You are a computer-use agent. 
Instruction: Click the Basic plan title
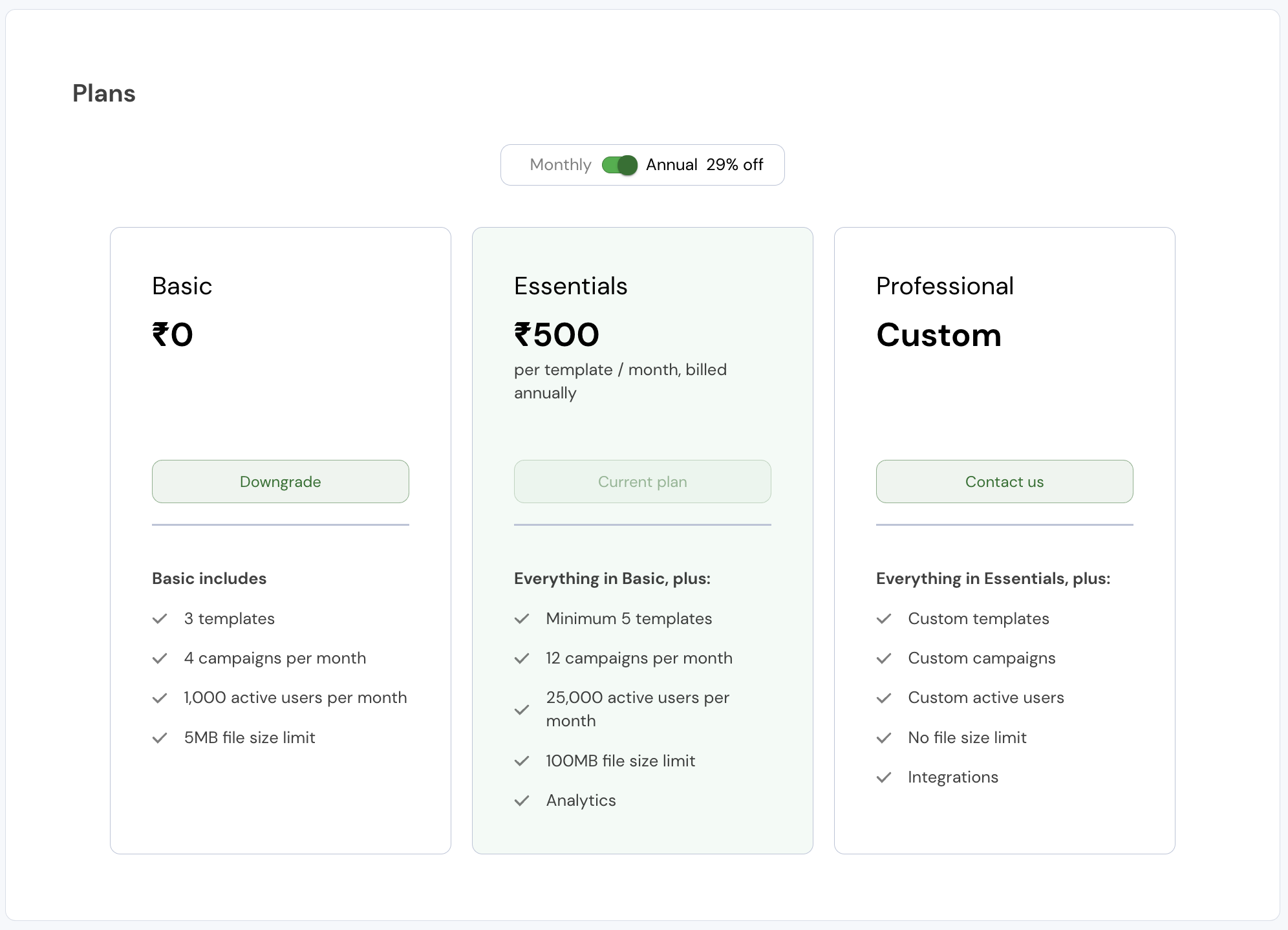[x=182, y=286]
